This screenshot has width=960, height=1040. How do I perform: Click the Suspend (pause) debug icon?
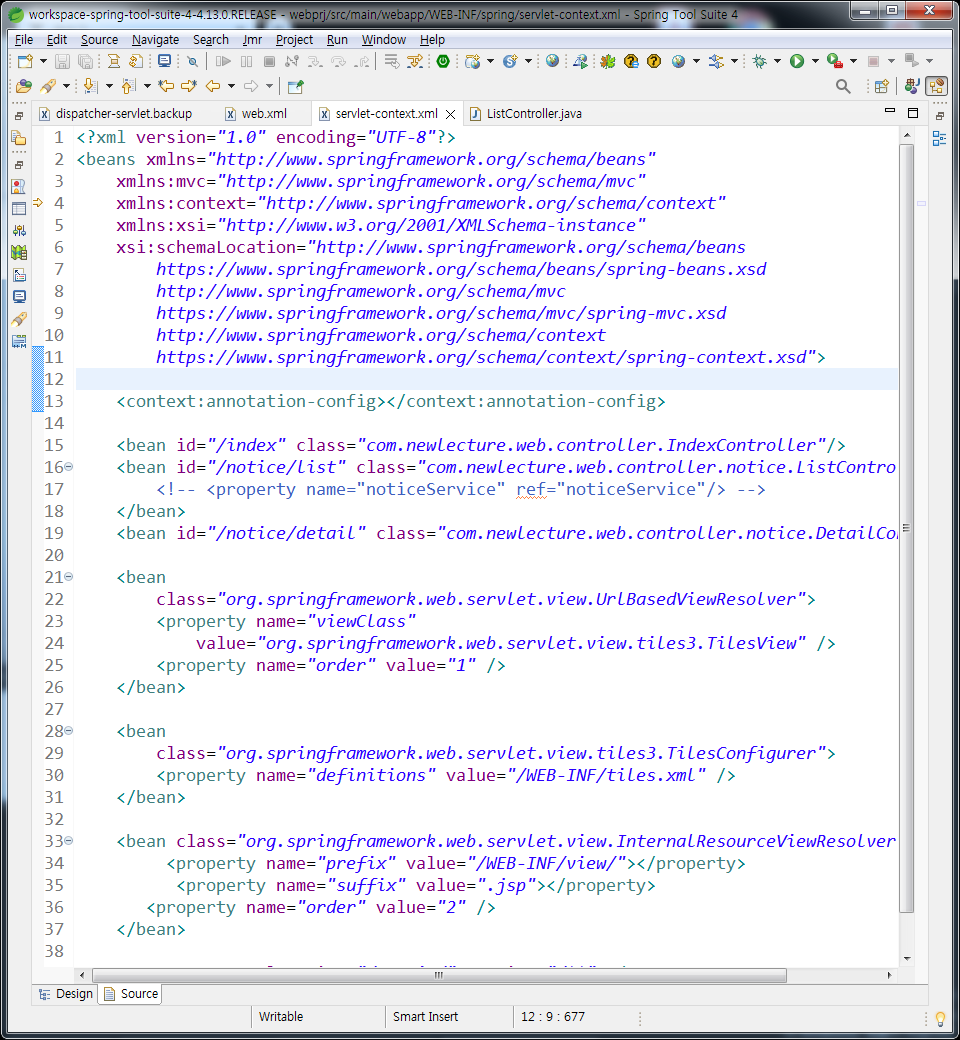(246, 62)
